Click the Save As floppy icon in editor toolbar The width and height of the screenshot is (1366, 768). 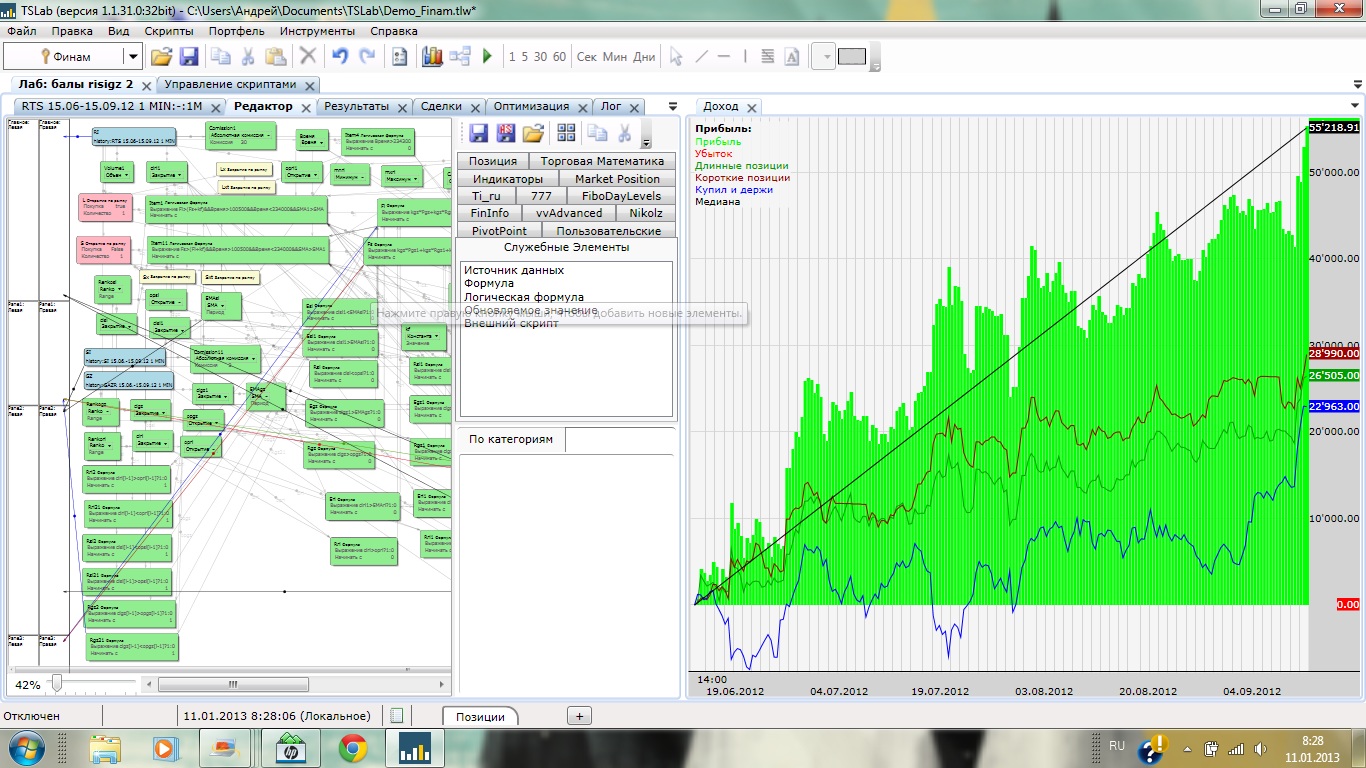pos(506,133)
